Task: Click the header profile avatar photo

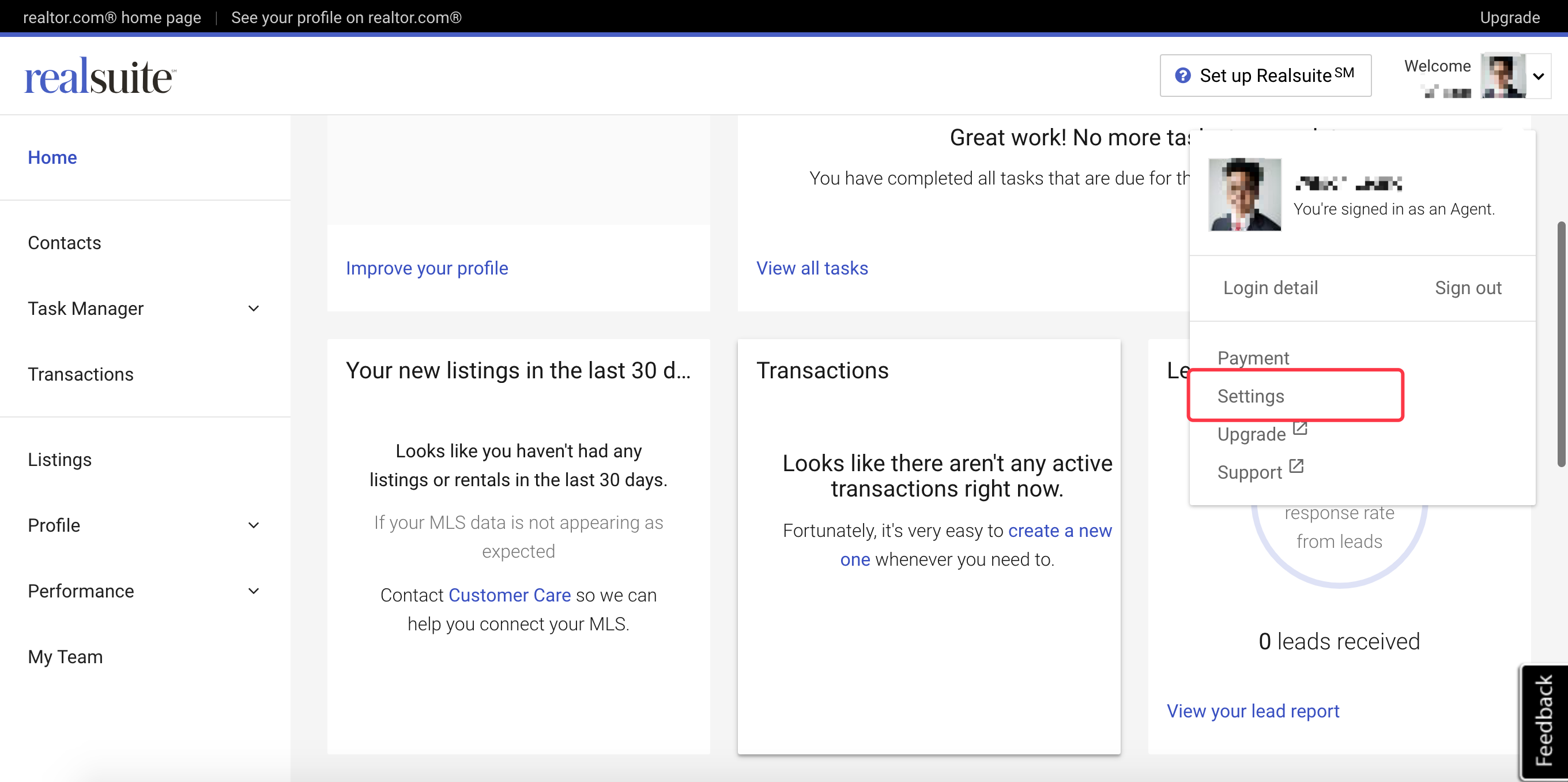Action: click(x=1503, y=76)
